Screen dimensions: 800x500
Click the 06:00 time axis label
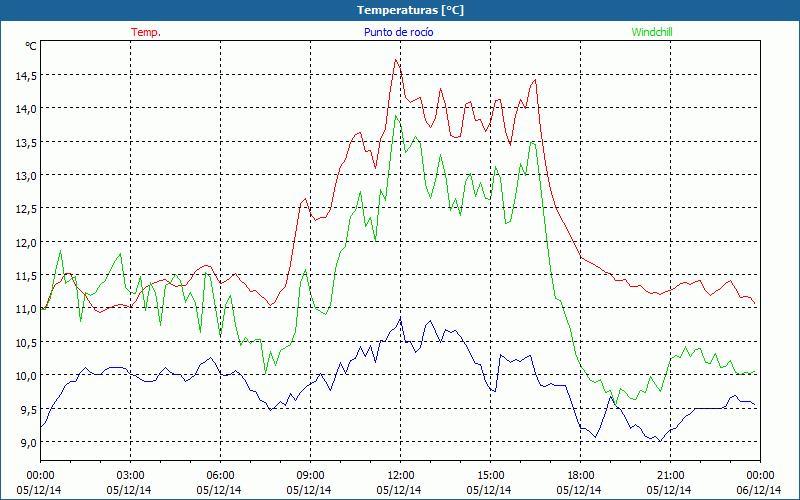[220, 476]
